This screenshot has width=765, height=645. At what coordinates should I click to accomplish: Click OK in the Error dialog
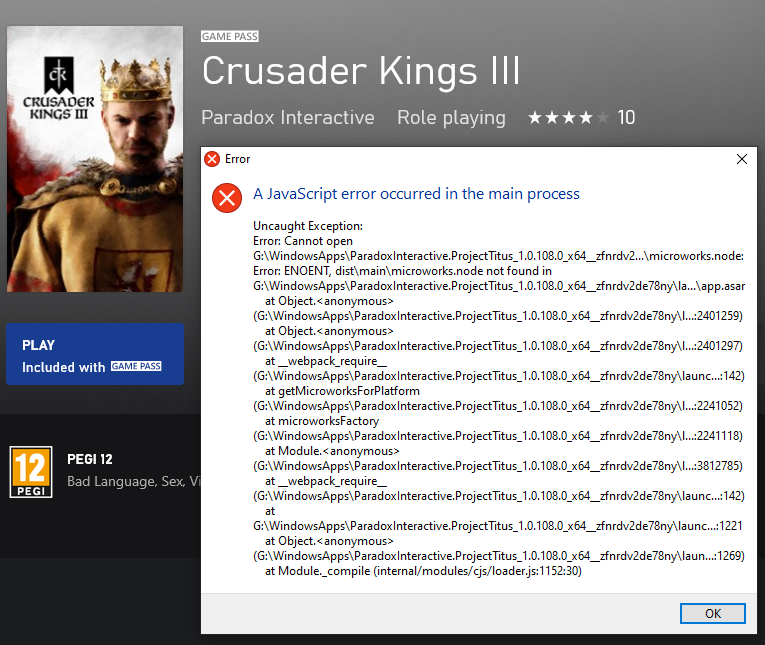pyautogui.click(x=712, y=613)
